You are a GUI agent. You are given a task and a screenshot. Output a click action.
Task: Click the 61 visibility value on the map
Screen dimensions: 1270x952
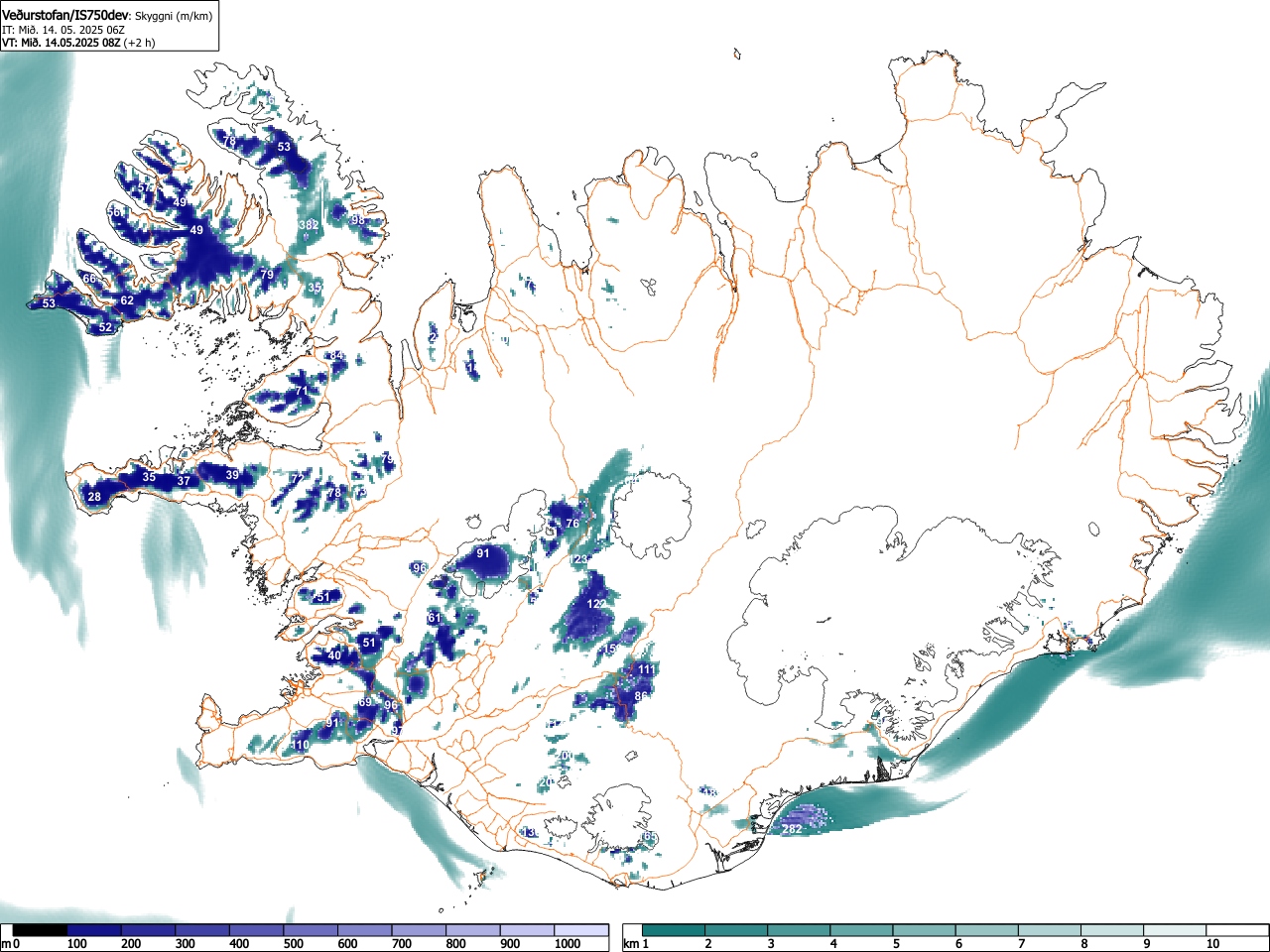(x=434, y=618)
